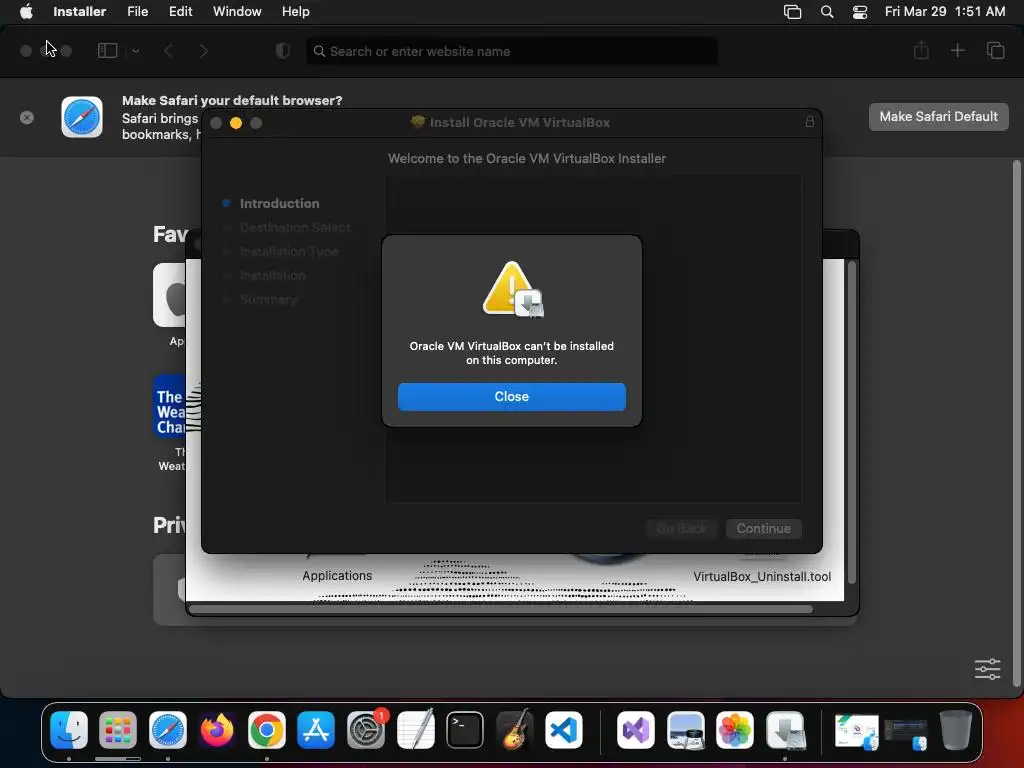
Task: Click the disk image window vertical scrollbar
Action: [851, 423]
